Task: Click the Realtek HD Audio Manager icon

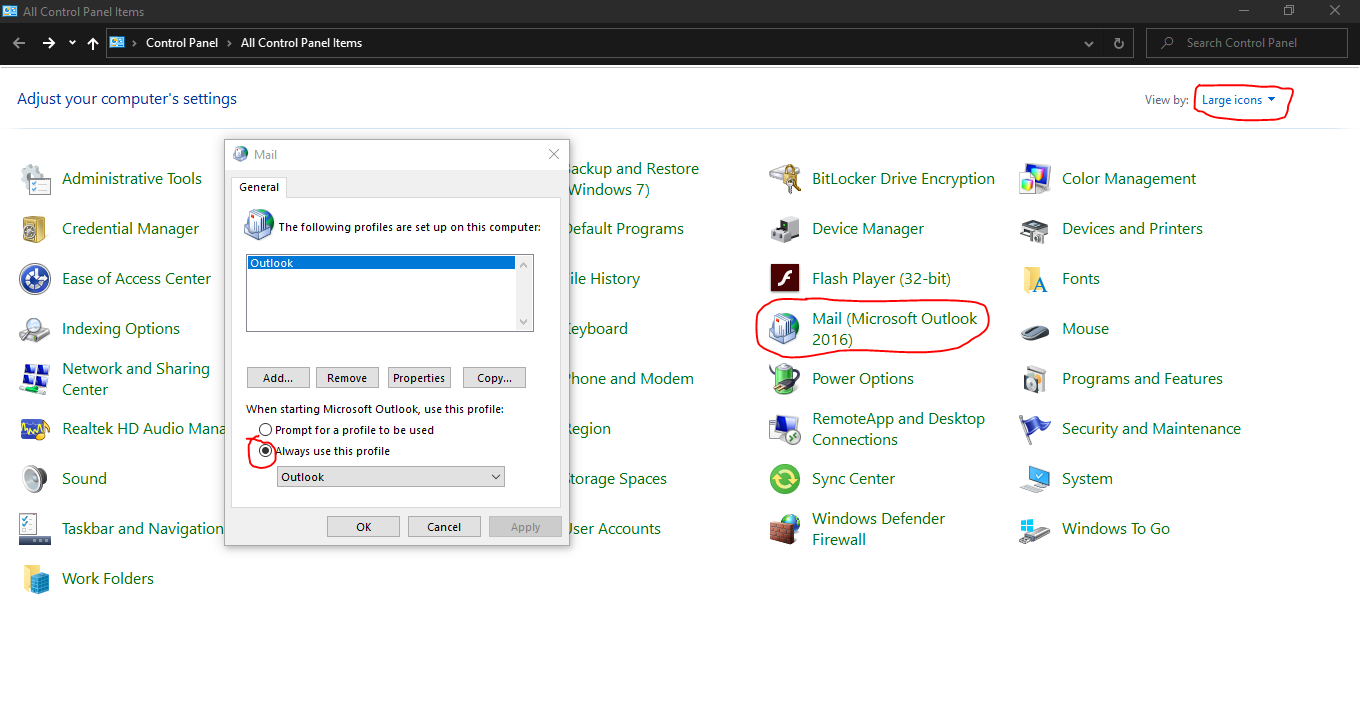Action: 35,429
